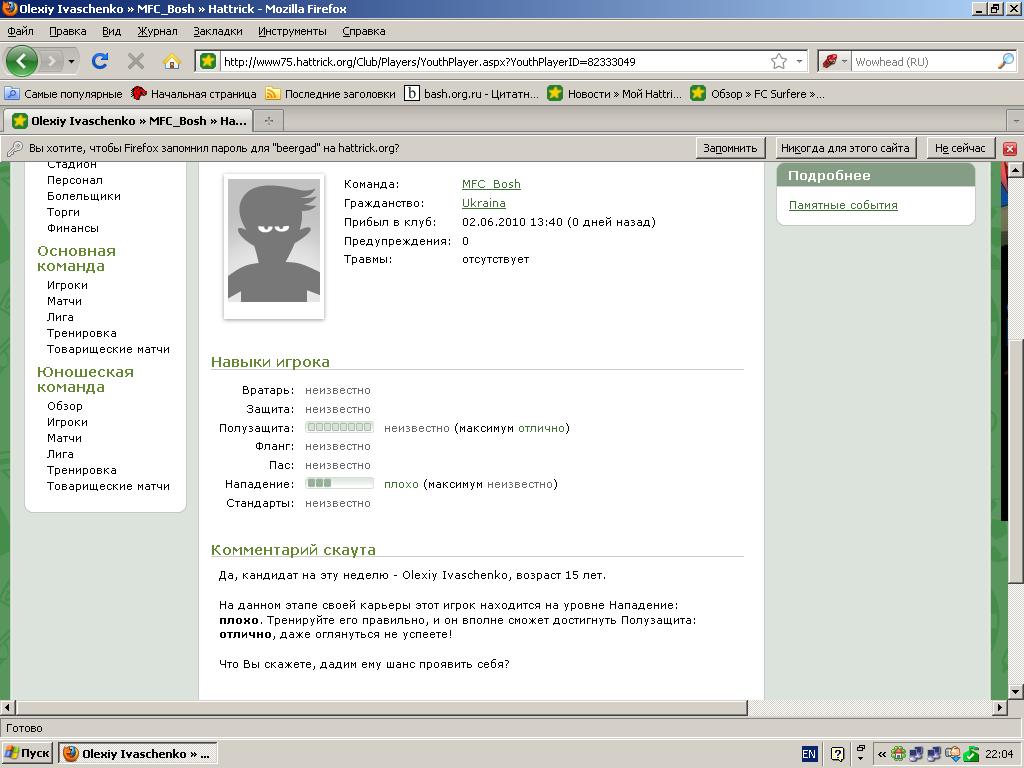The image size is (1024, 768).
Task: Open a new tab with plus button
Action: [268, 120]
